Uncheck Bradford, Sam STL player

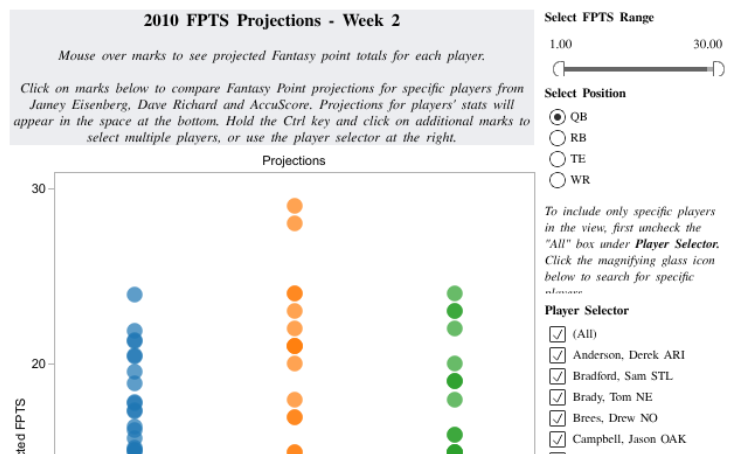click(x=557, y=376)
